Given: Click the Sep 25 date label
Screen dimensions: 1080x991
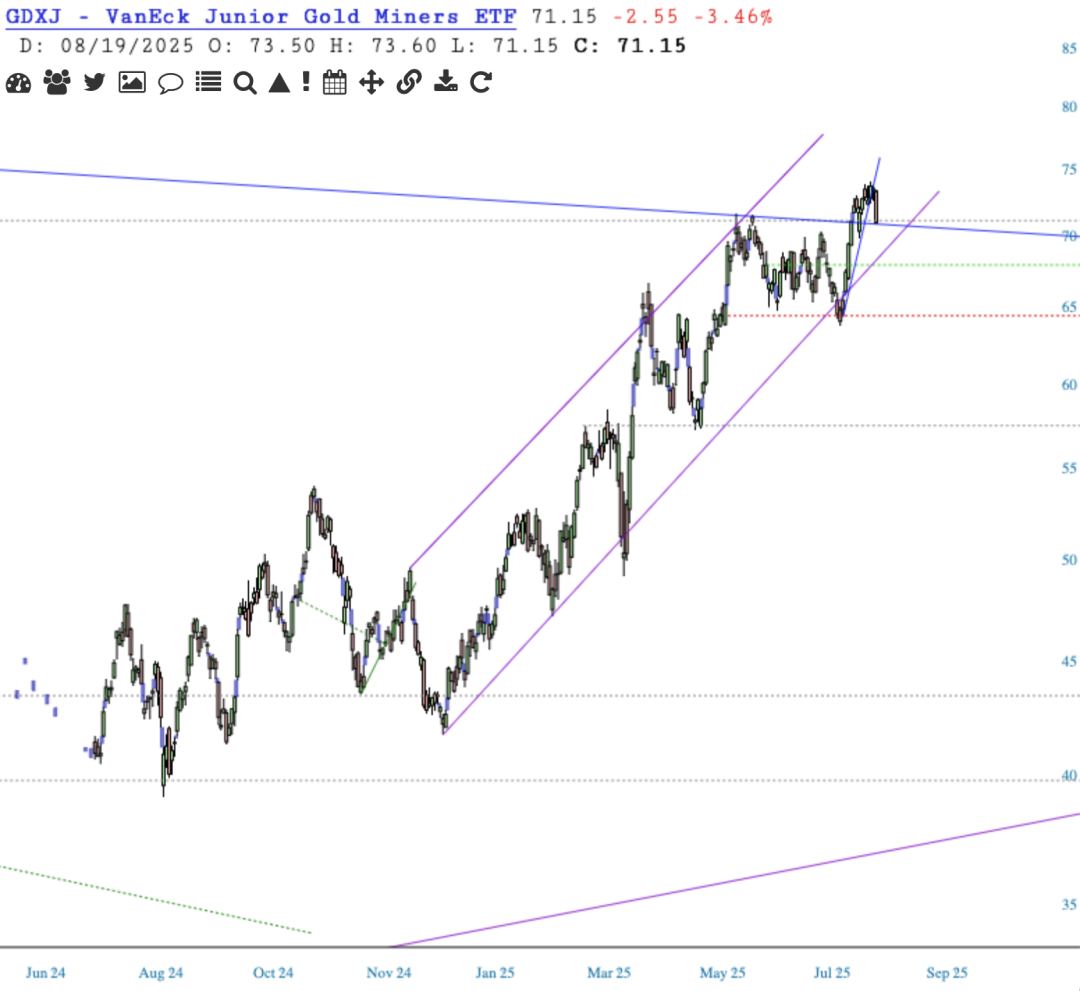Looking at the screenshot, I should click(x=947, y=973).
